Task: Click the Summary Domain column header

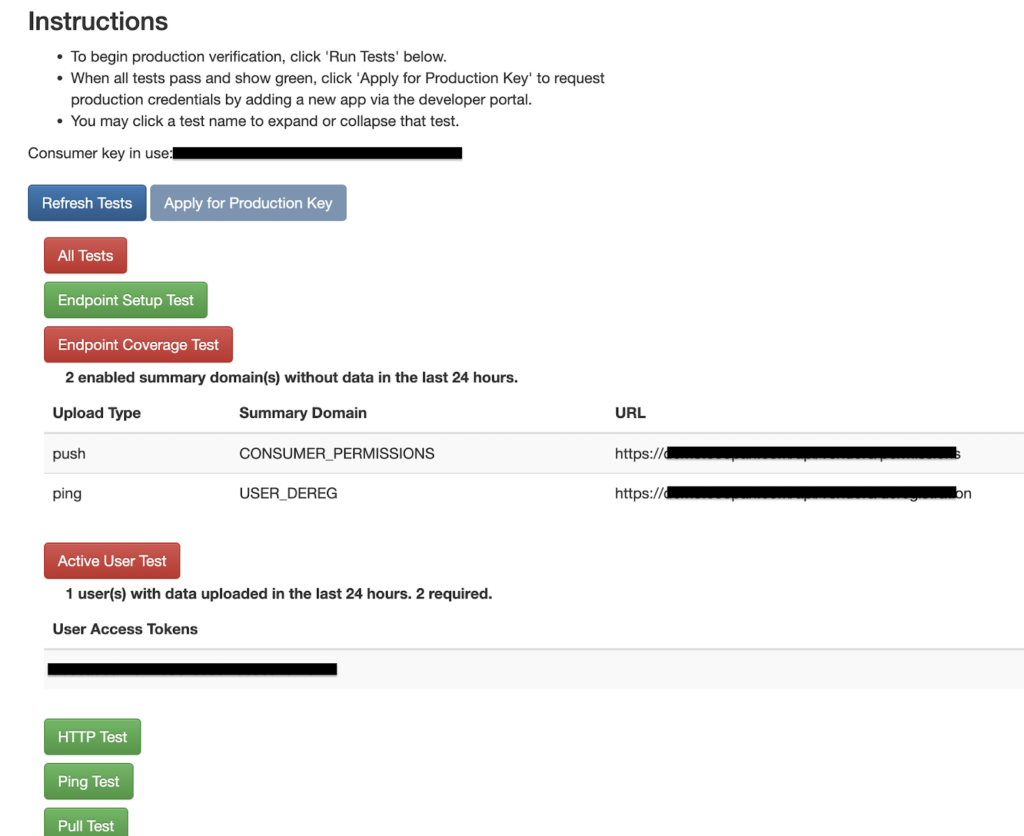Action: (x=303, y=413)
